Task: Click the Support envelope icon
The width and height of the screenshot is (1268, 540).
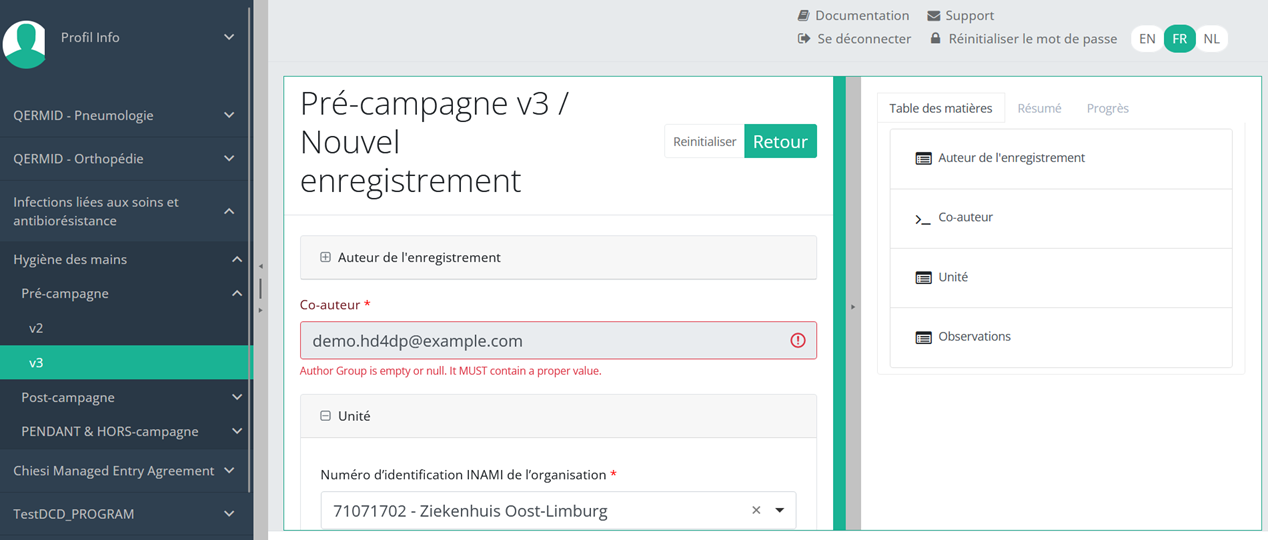Action: [933, 16]
